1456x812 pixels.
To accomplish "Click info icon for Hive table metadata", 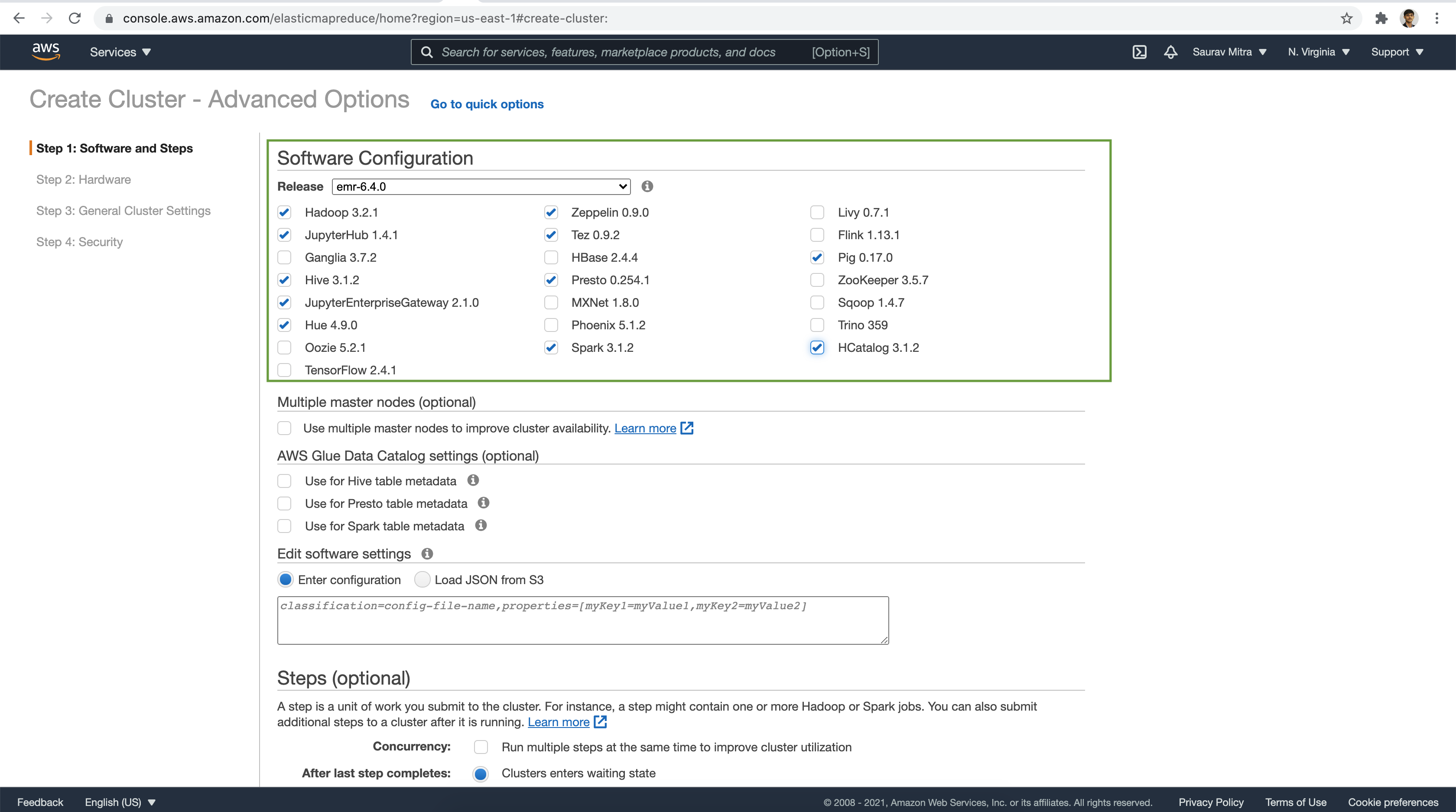I will pos(473,480).
